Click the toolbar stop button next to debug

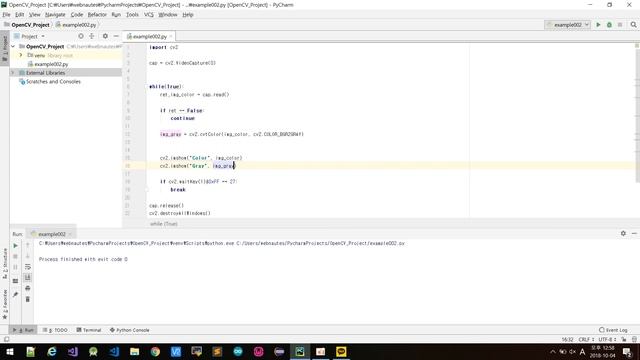pos(620,25)
